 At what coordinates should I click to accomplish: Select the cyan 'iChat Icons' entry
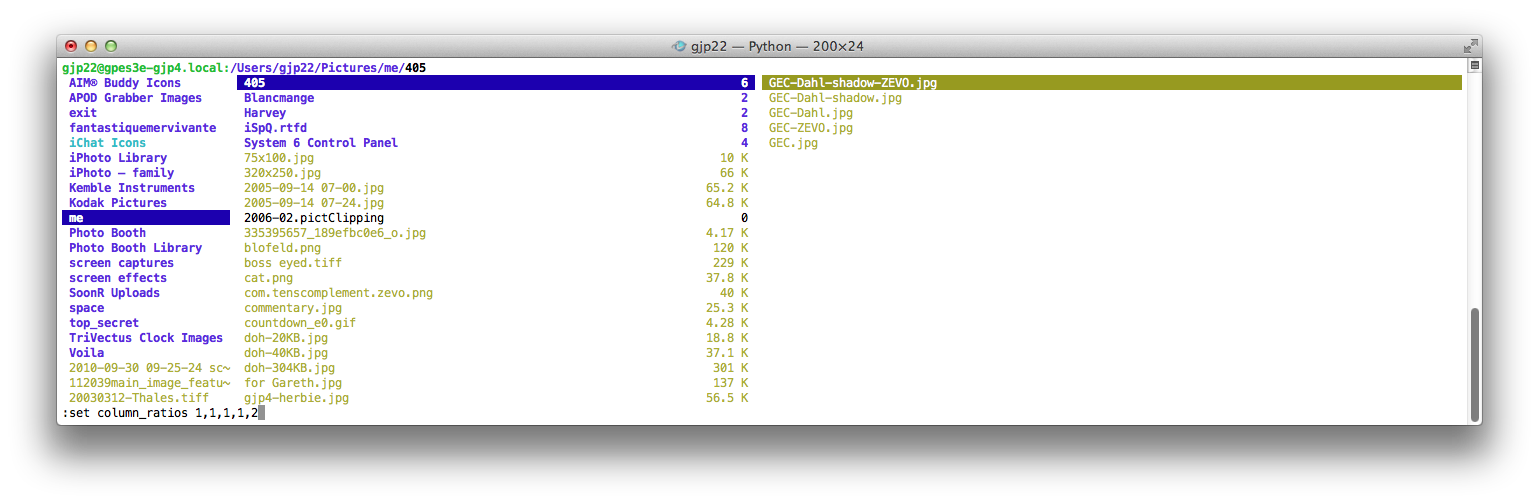point(107,143)
